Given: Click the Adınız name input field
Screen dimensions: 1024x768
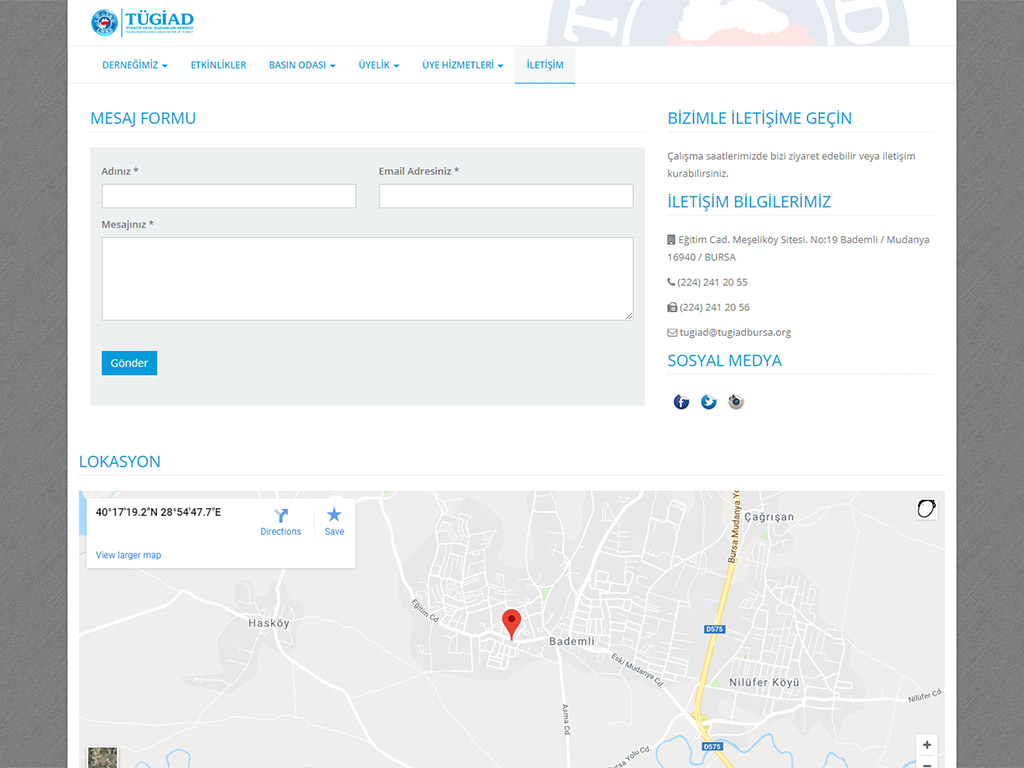Looking at the screenshot, I should (229, 196).
